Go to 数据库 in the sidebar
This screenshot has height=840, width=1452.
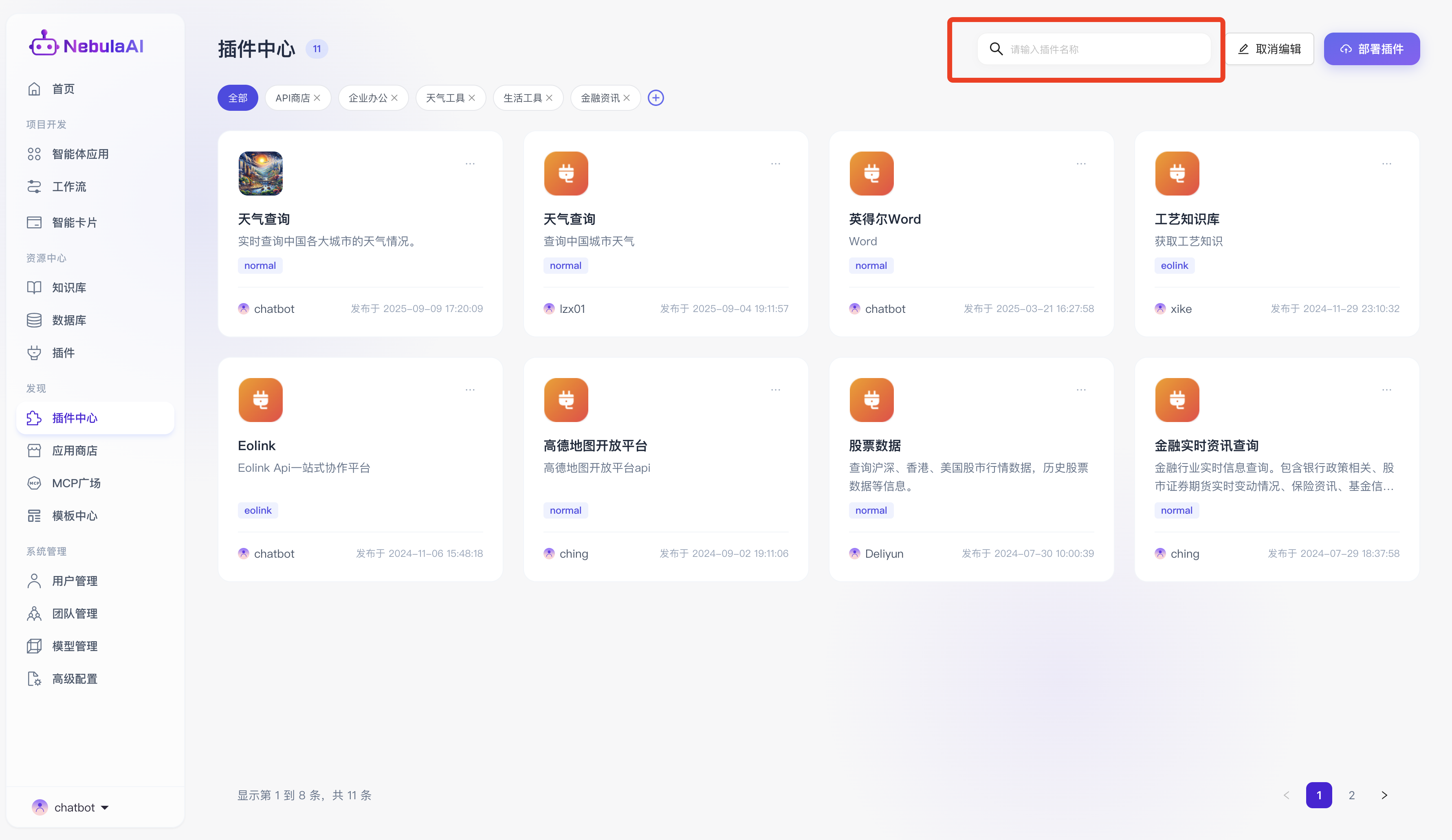click(68, 320)
